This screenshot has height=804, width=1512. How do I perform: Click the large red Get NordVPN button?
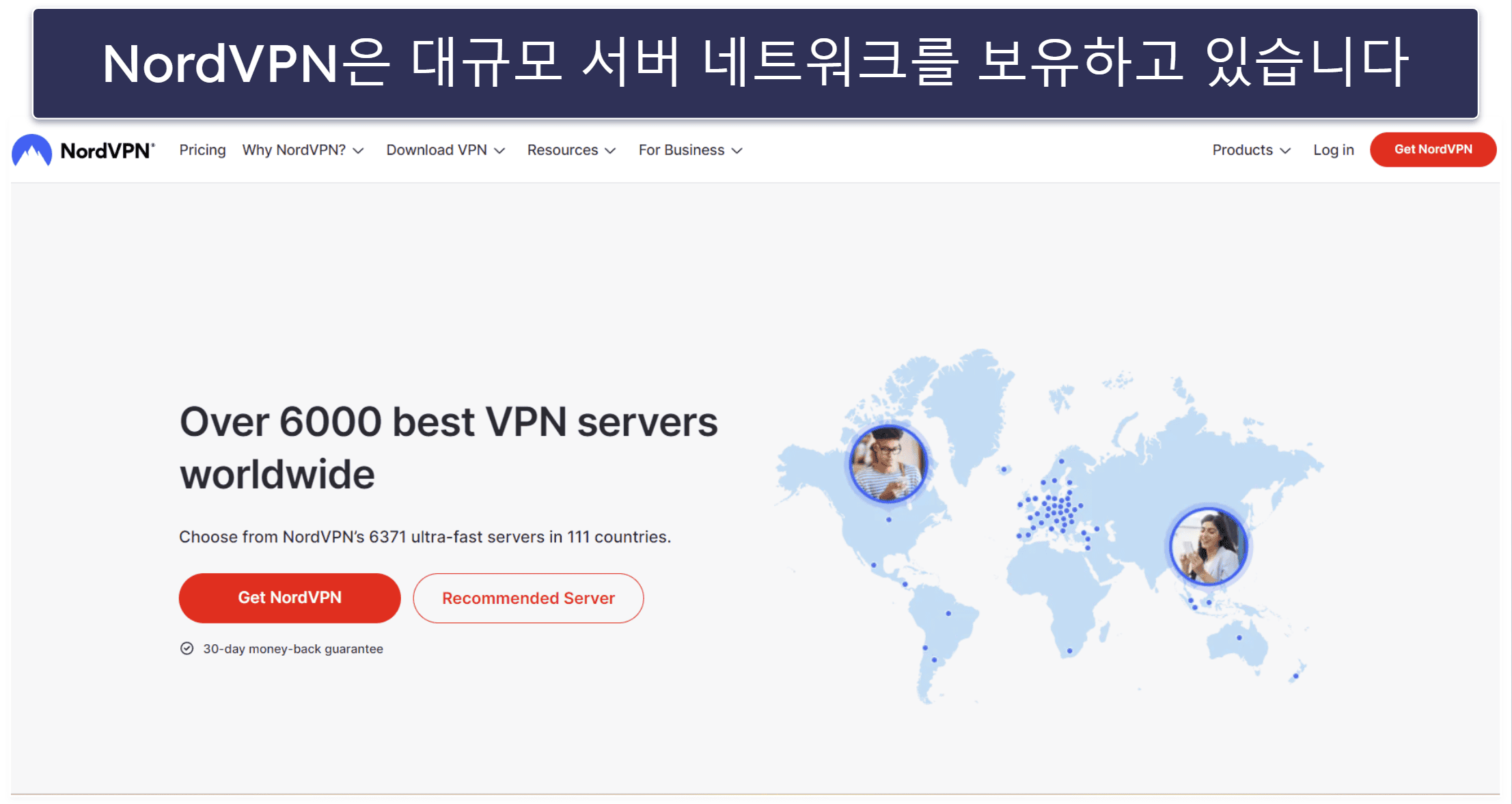tap(290, 598)
